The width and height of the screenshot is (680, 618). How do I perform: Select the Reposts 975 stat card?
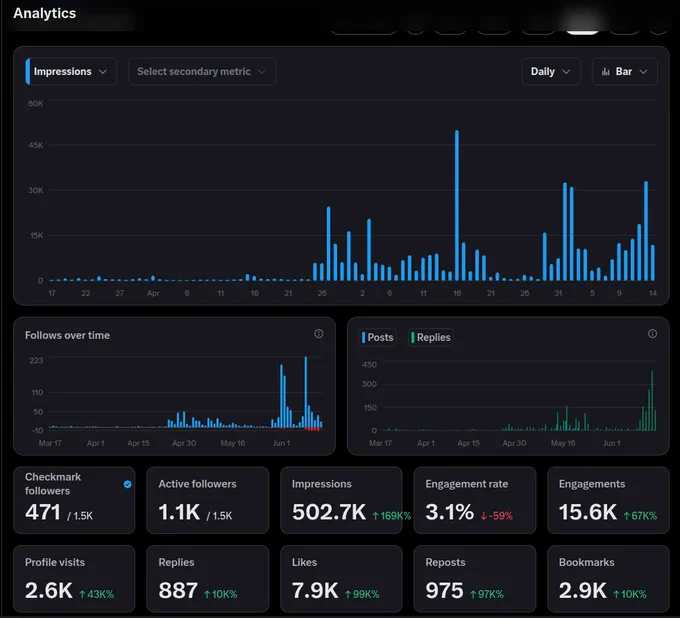click(475, 579)
